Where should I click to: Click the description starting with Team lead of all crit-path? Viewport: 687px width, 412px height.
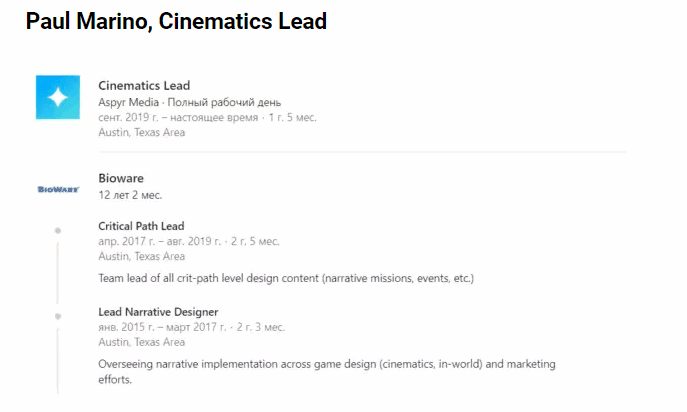click(x=285, y=278)
